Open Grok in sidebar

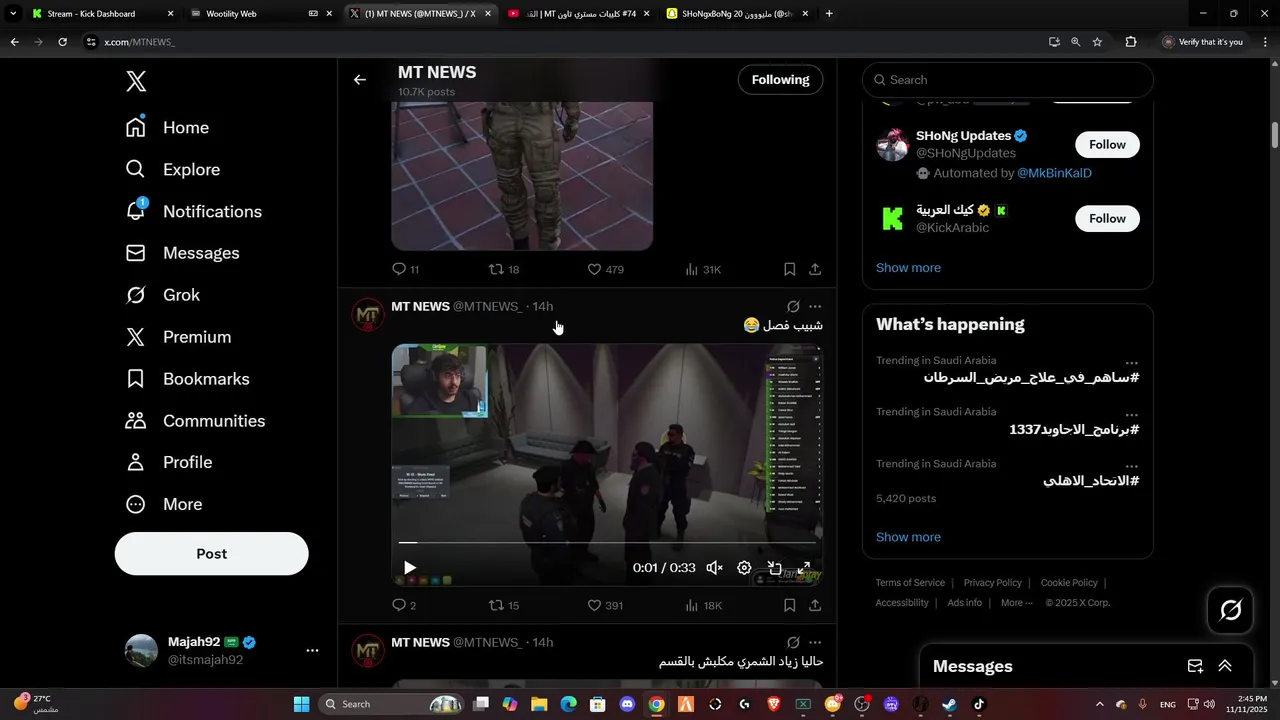tap(162, 296)
